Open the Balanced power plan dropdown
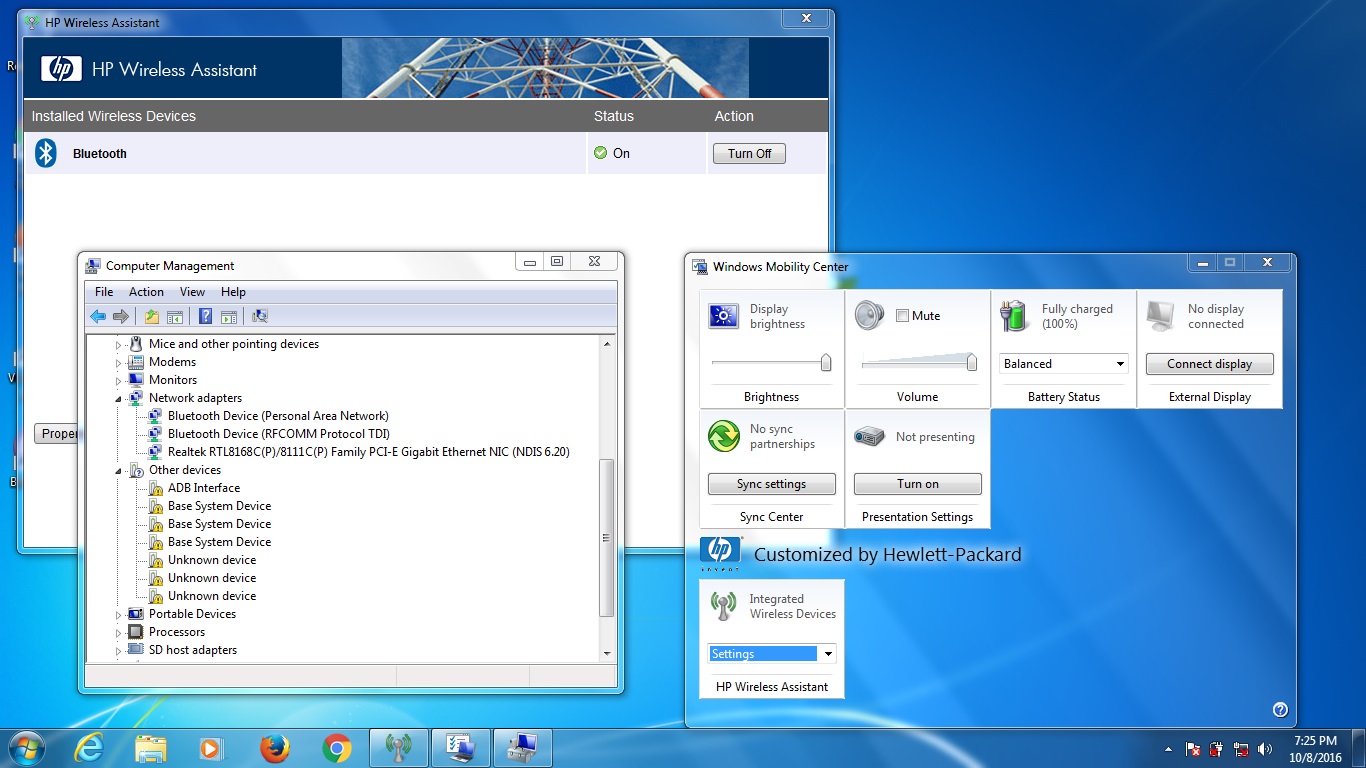This screenshot has width=1366, height=768. tap(1064, 364)
